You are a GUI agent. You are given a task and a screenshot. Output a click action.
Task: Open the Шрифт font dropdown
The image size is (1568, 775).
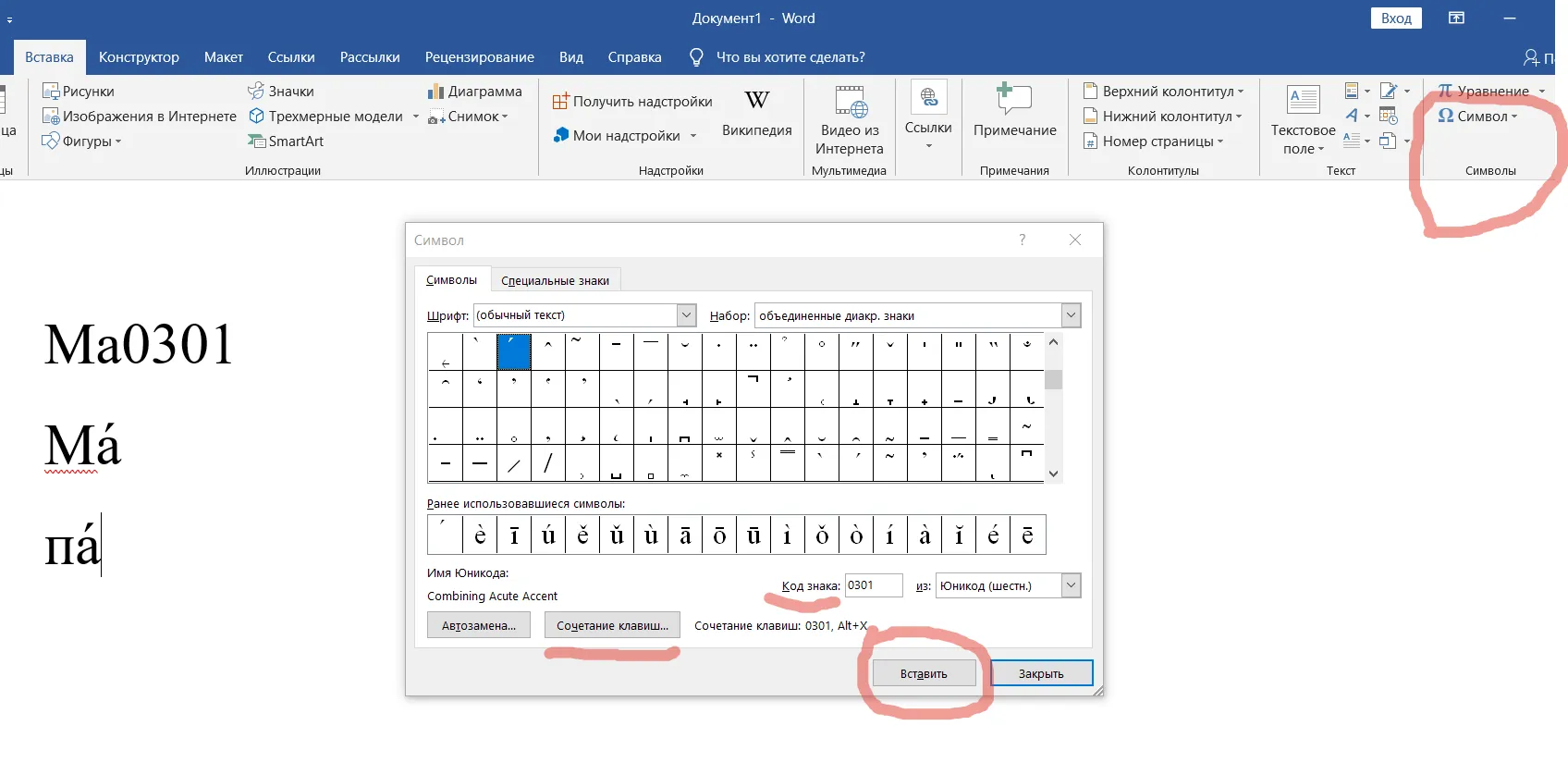click(687, 315)
